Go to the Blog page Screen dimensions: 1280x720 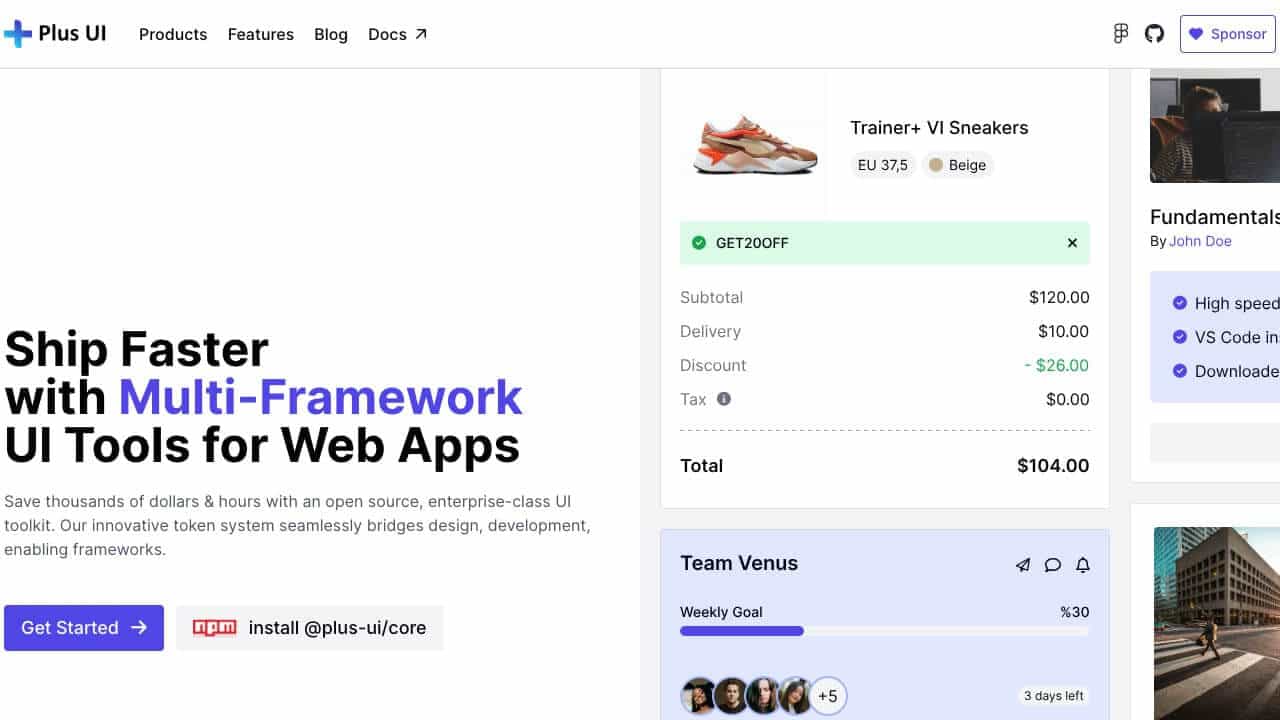pos(331,34)
